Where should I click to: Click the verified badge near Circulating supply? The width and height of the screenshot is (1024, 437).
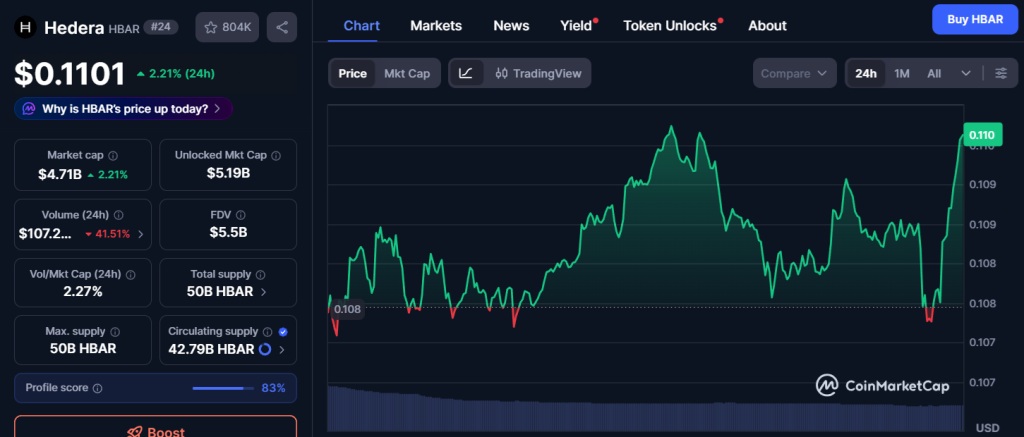point(282,332)
